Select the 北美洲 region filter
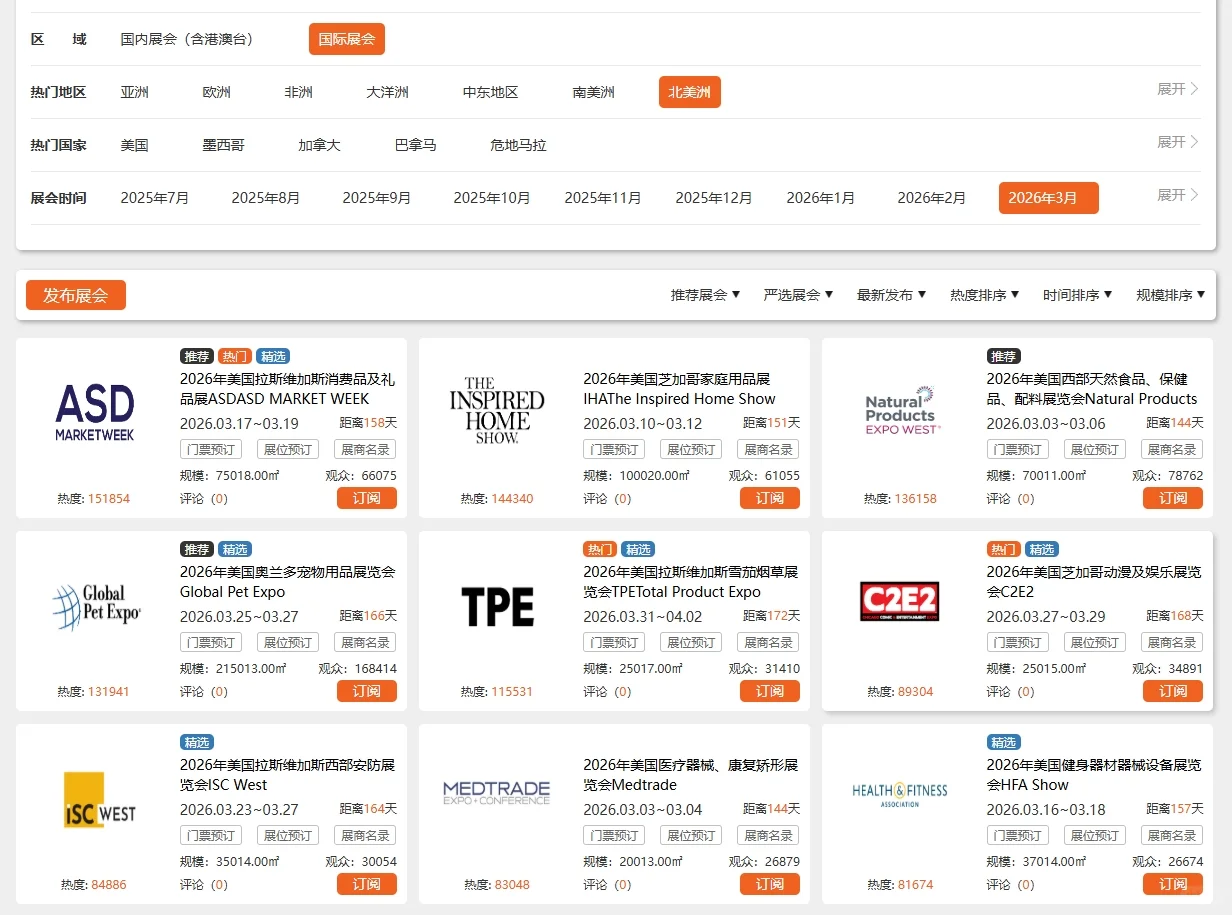This screenshot has height=915, width=1232. pyautogui.click(x=690, y=92)
